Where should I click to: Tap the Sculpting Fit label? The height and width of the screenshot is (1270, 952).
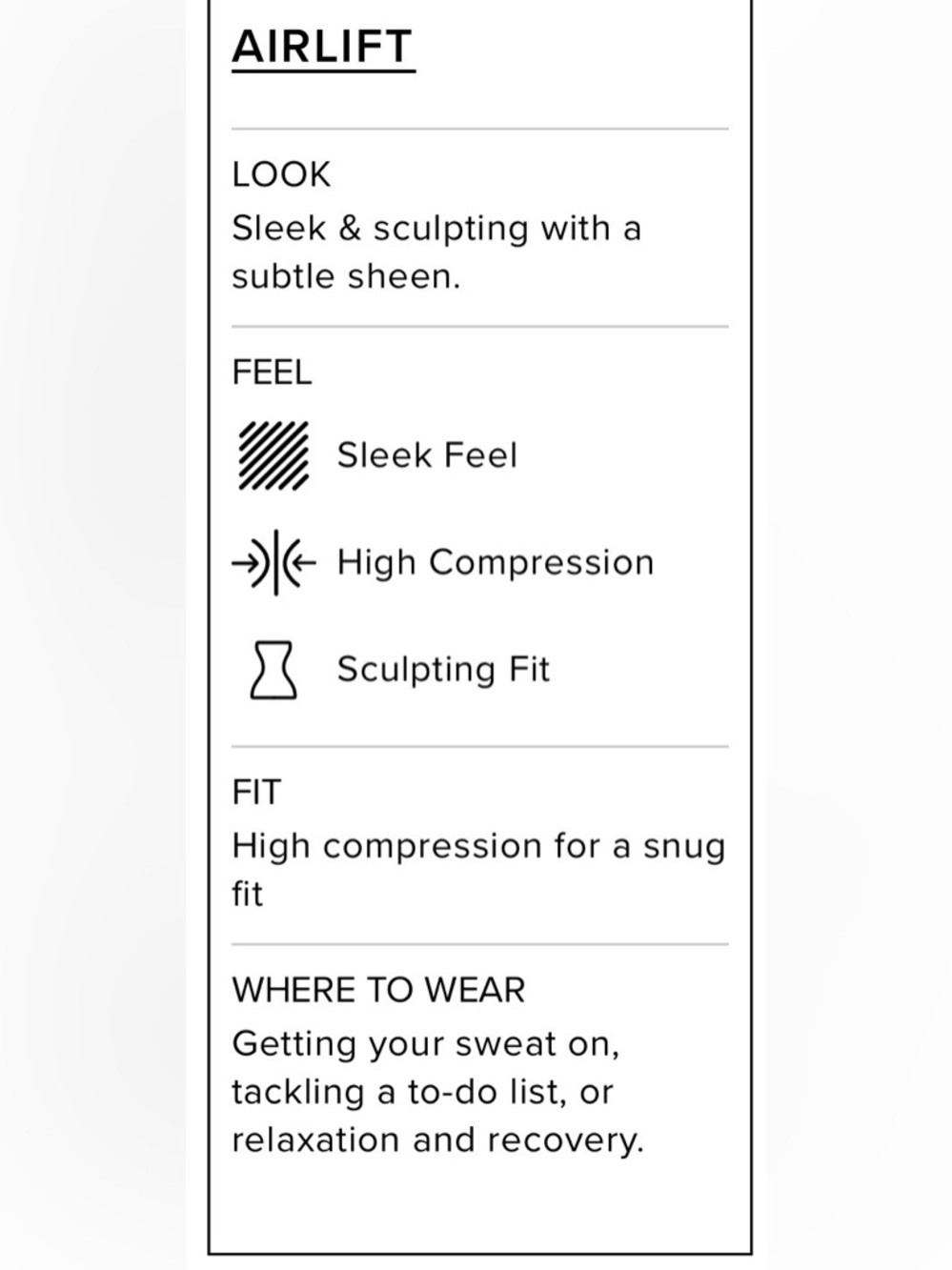pyautogui.click(x=443, y=670)
